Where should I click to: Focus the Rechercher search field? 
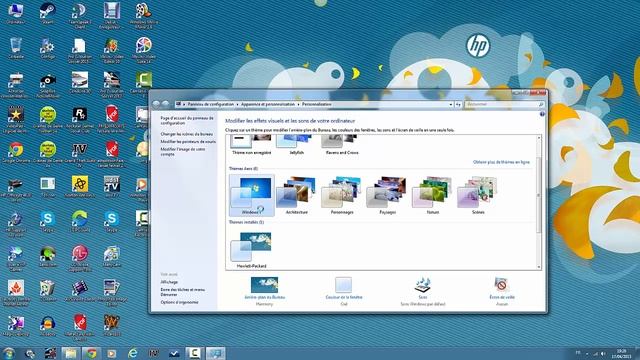click(504, 104)
